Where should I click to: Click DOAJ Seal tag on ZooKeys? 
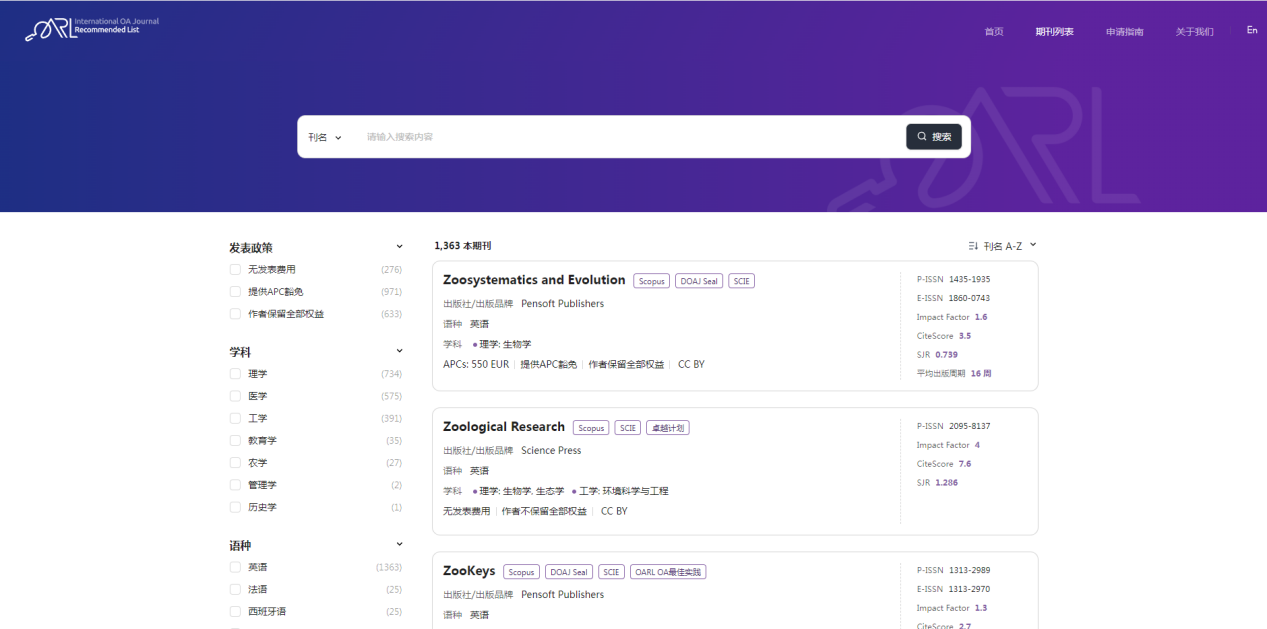569,572
